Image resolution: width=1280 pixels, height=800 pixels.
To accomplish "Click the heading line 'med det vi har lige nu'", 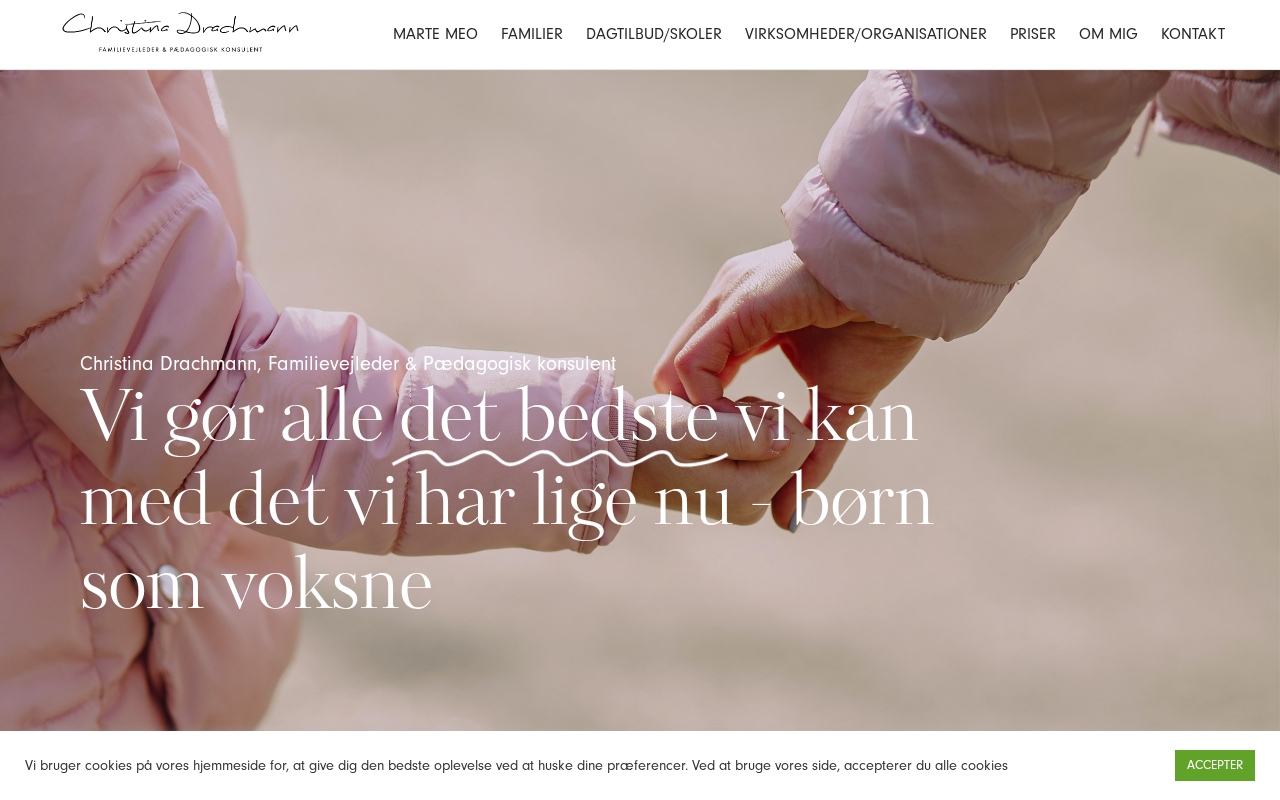I will (x=407, y=502).
